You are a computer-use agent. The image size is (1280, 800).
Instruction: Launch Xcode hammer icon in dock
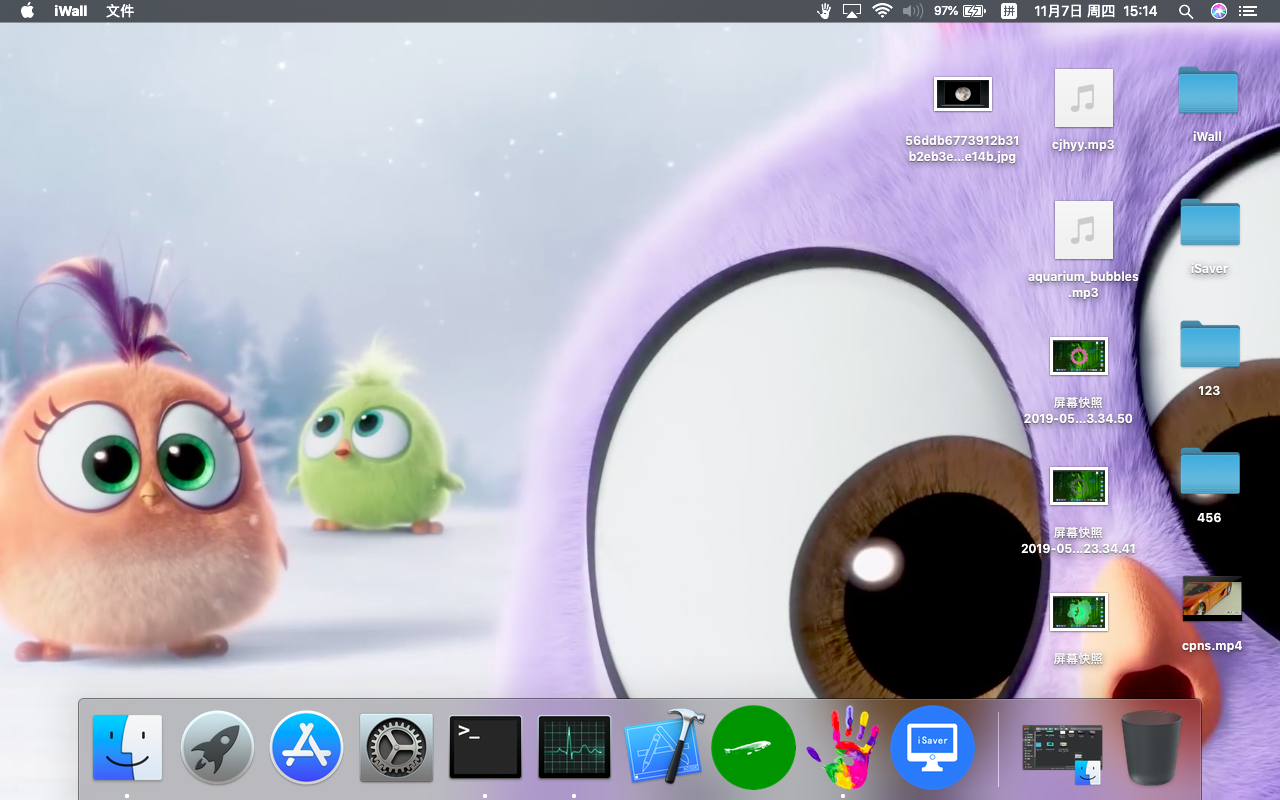point(664,746)
